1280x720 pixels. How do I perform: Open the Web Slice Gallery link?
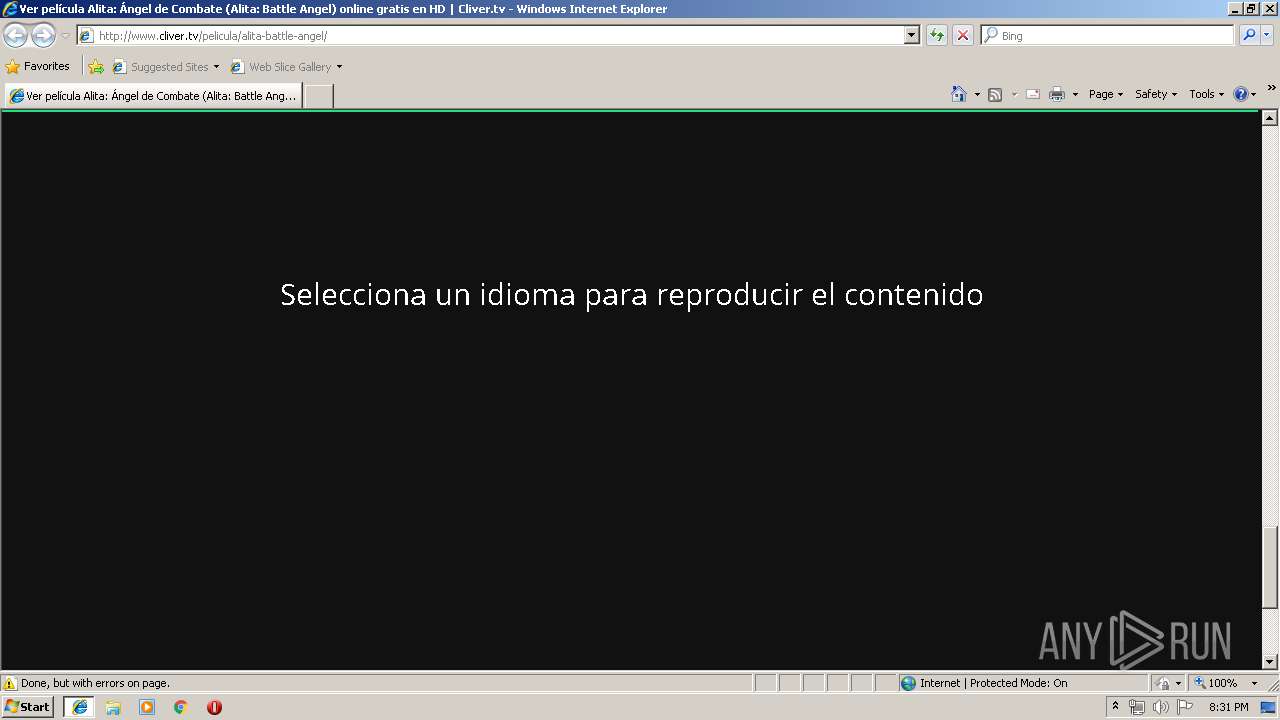tap(281, 67)
